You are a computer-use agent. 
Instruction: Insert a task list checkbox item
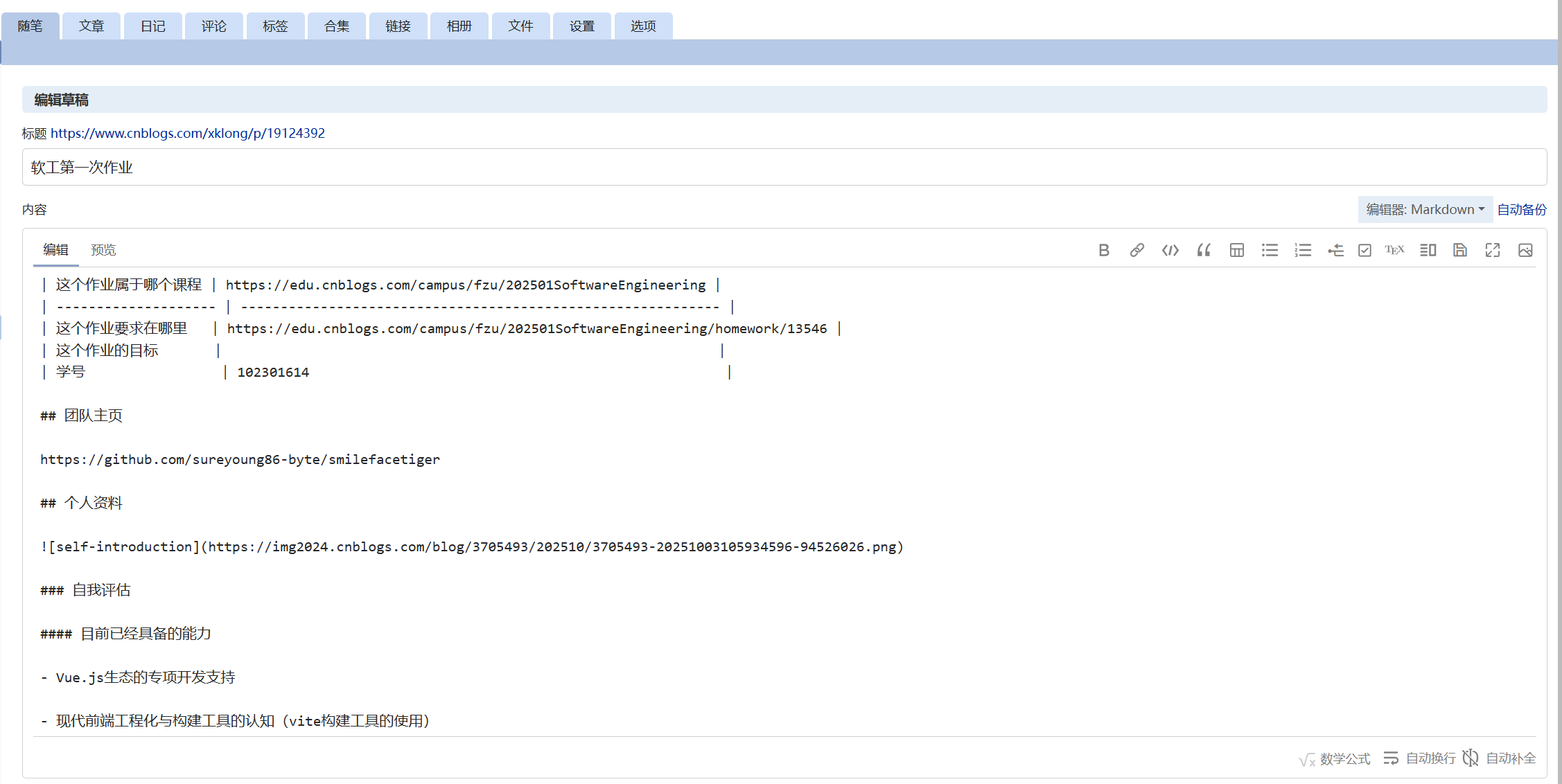tap(1364, 250)
